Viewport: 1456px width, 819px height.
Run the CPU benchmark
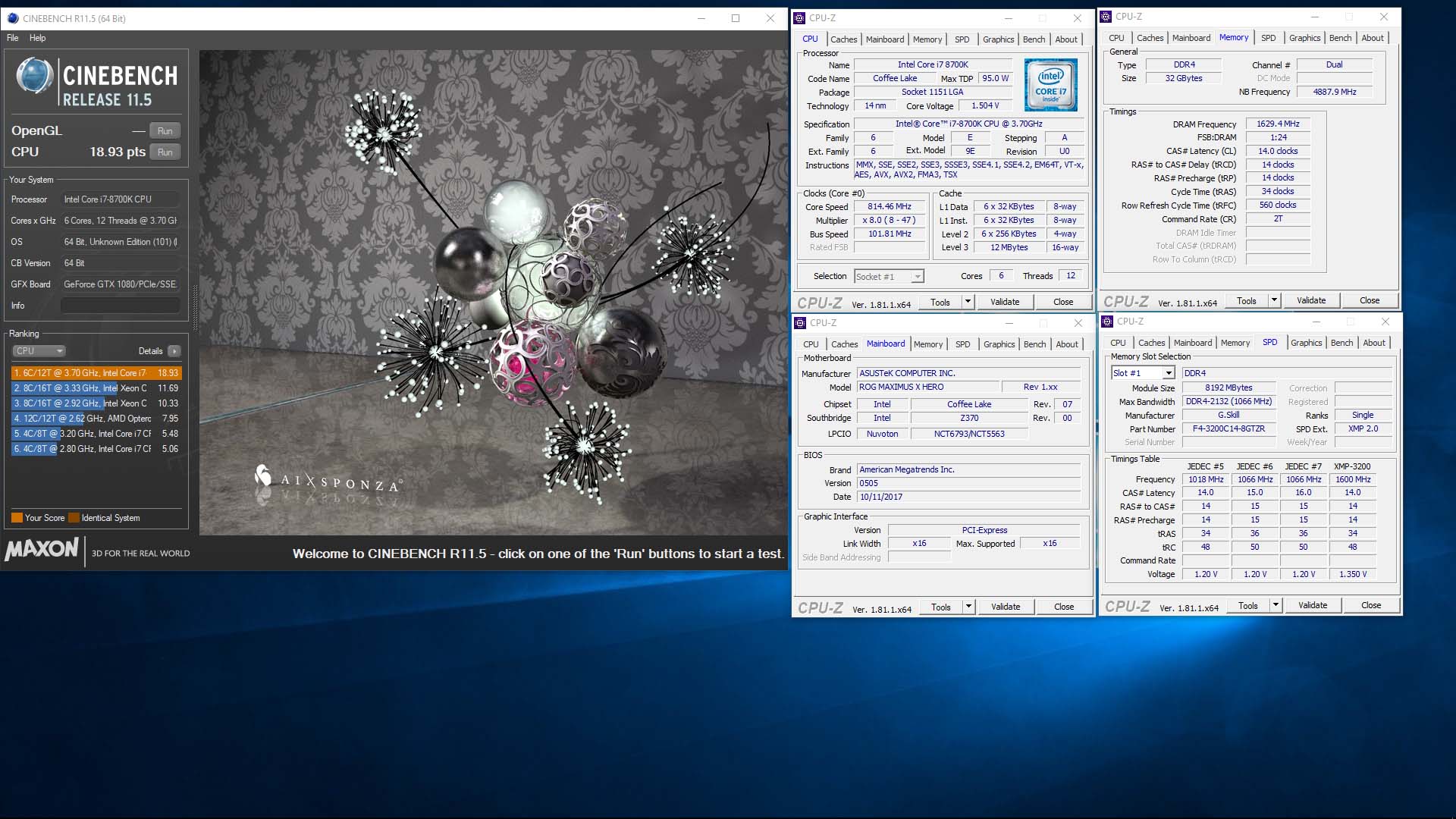pyautogui.click(x=165, y=152)
